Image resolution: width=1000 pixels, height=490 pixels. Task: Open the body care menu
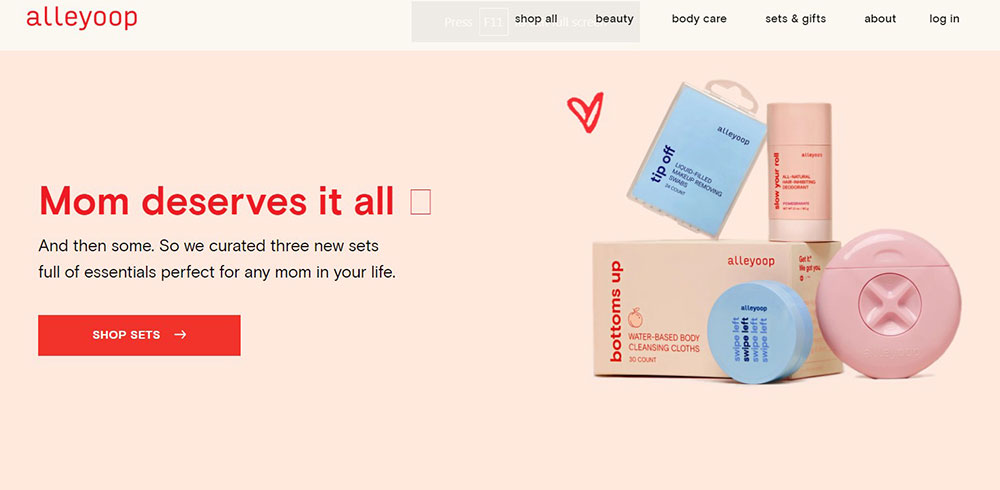699,19
